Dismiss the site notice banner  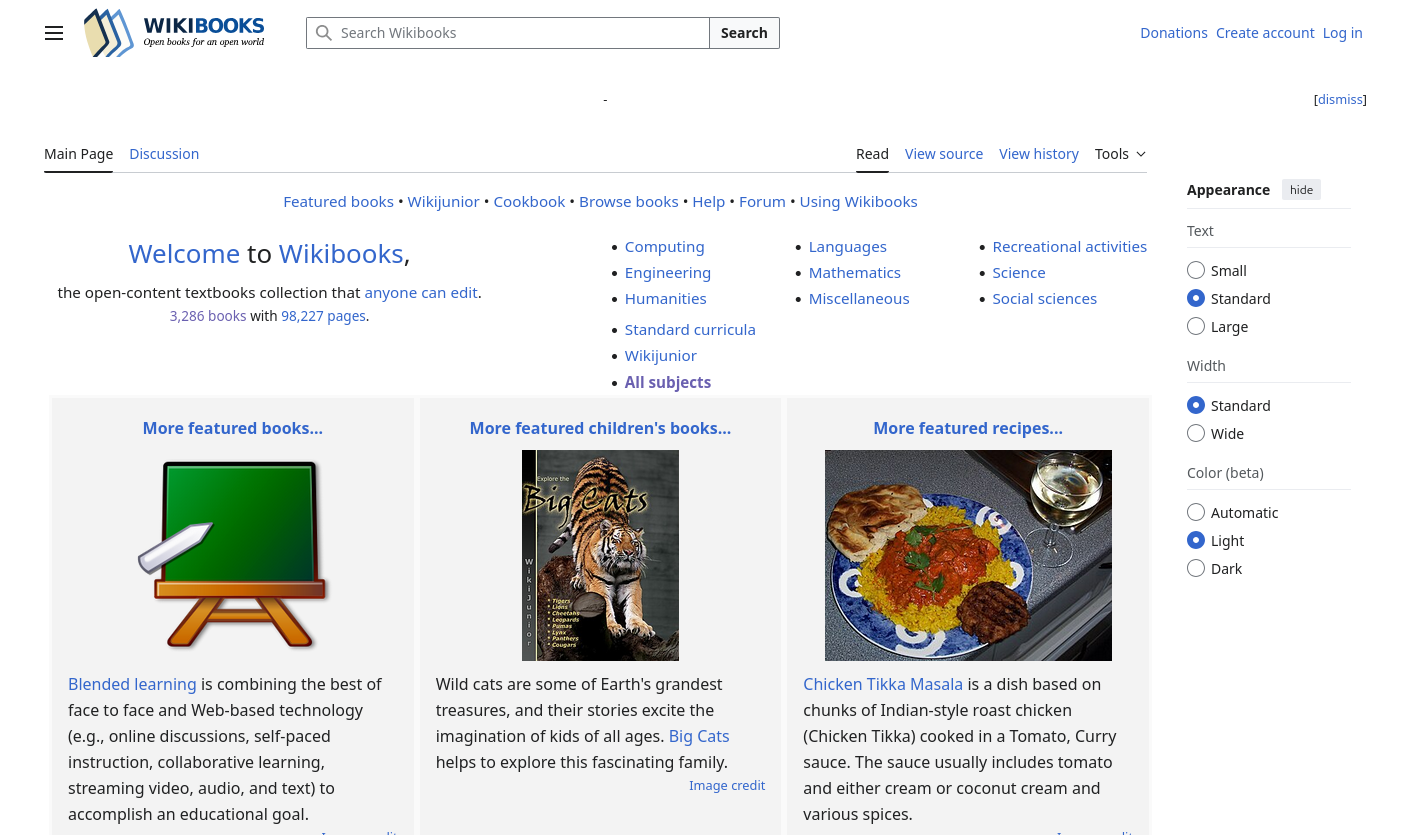pyautogui.click(x=1339, y=100)
